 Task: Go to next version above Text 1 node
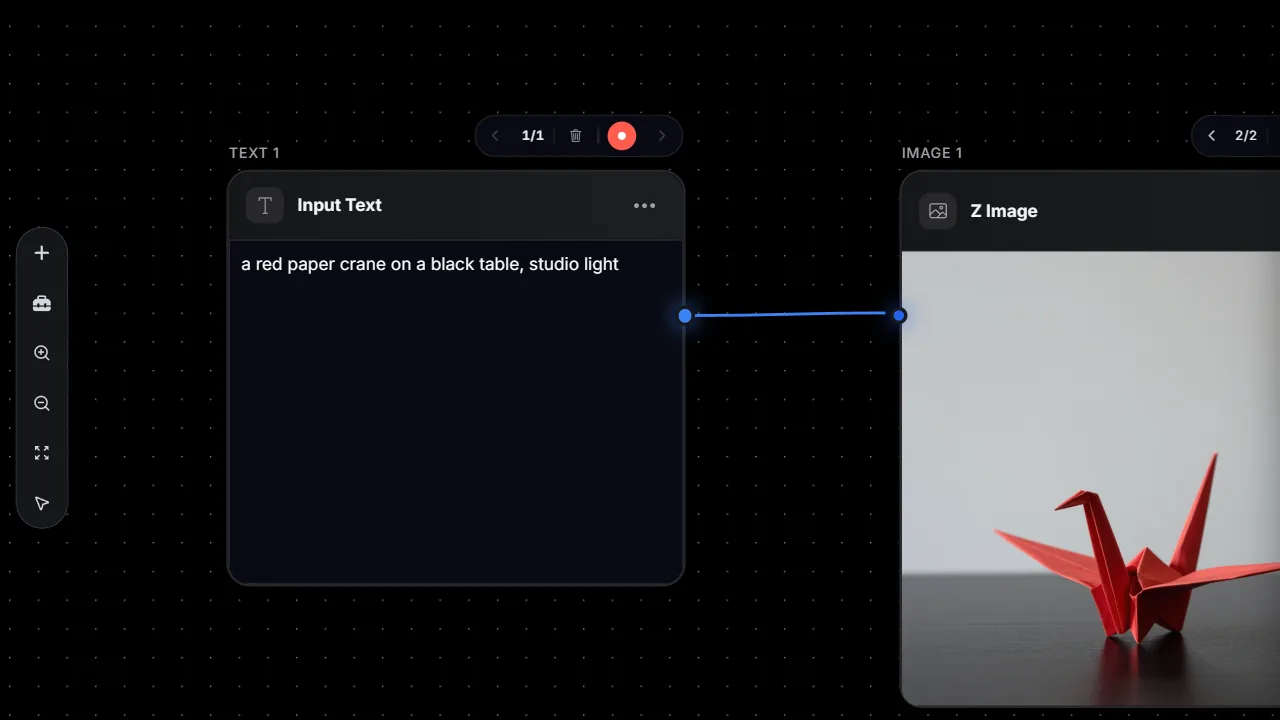pyautogui.click(x=661, y=136)
